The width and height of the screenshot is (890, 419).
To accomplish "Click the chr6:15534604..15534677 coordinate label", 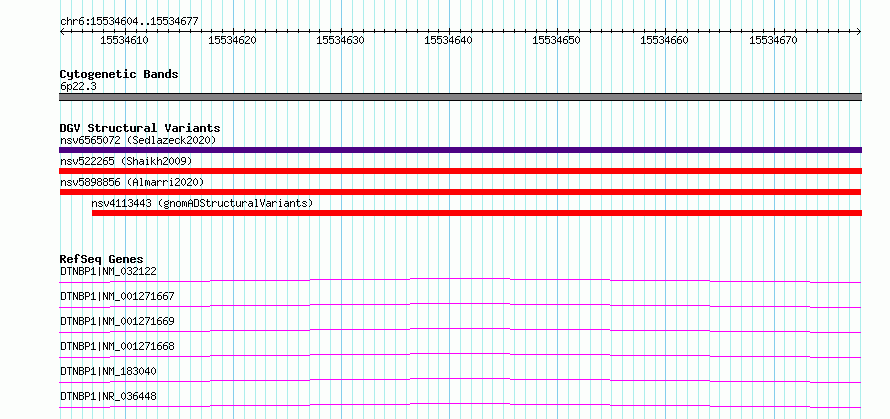I will (129, 22).
